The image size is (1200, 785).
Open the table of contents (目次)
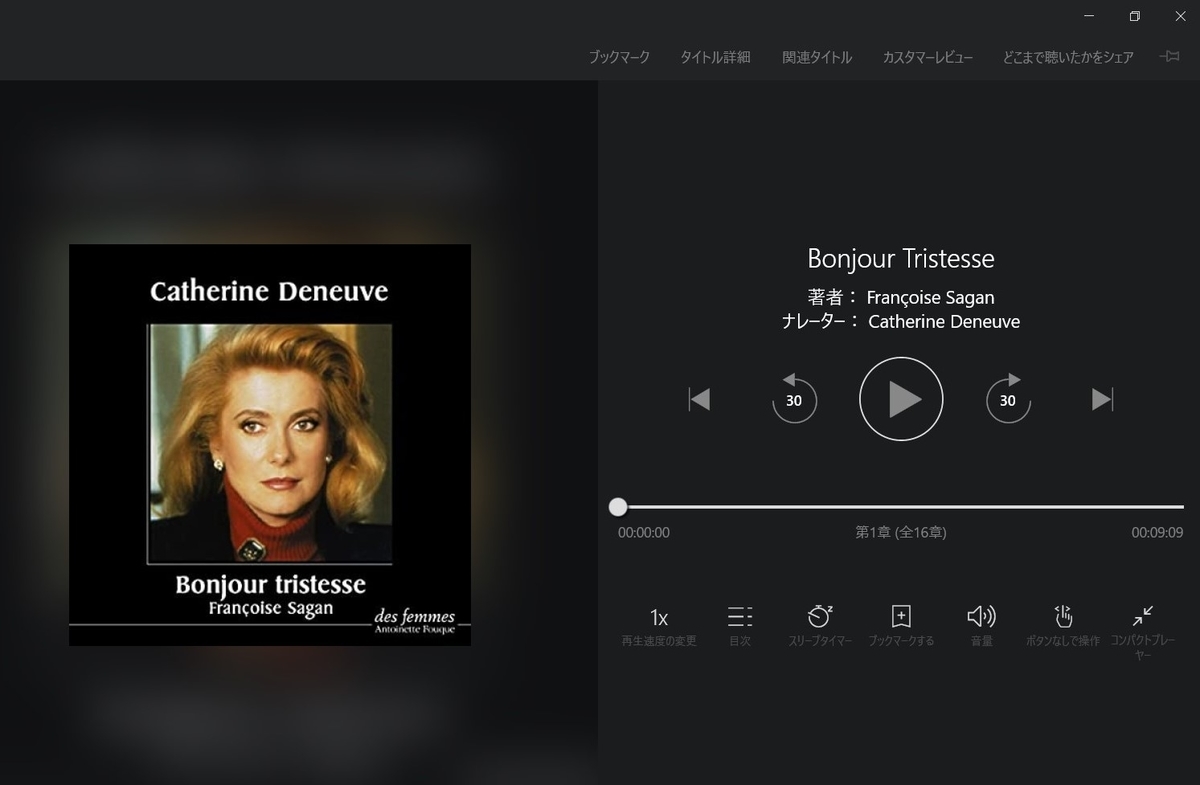pos(740,616)
